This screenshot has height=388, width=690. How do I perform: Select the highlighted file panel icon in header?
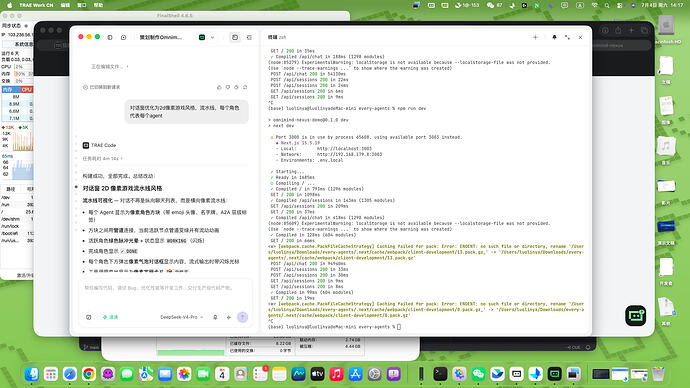(235, 37)
